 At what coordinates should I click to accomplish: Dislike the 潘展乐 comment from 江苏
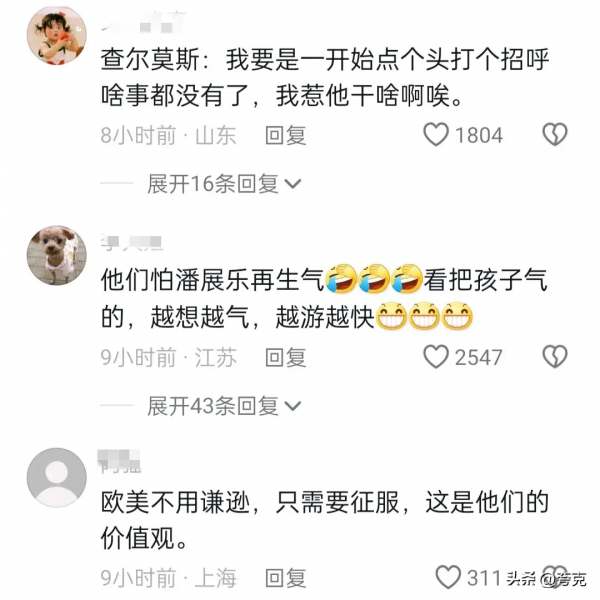[555, 357]
